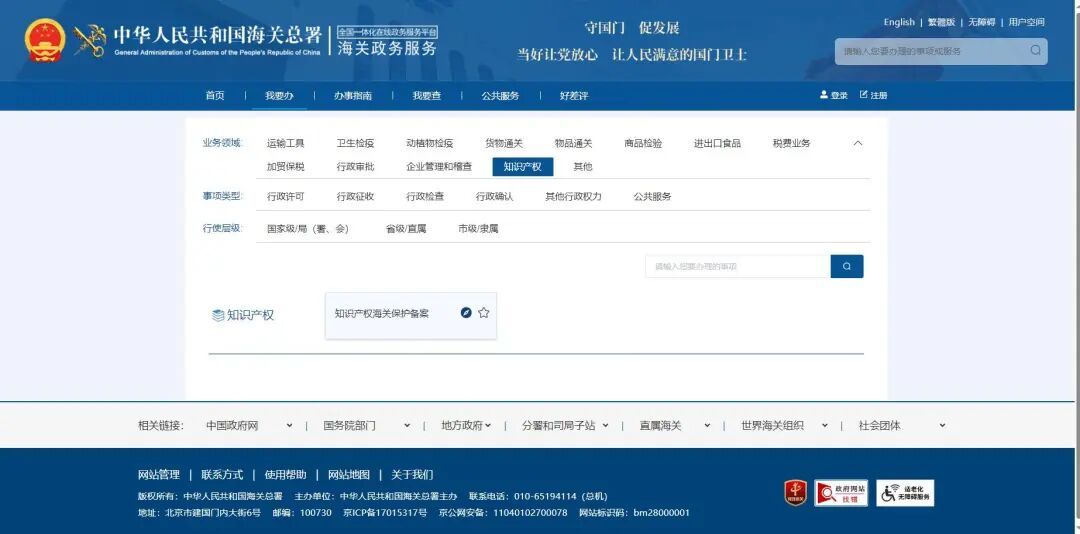
Task: Filter by 其他 business area
Action: [x=583, y=167]
